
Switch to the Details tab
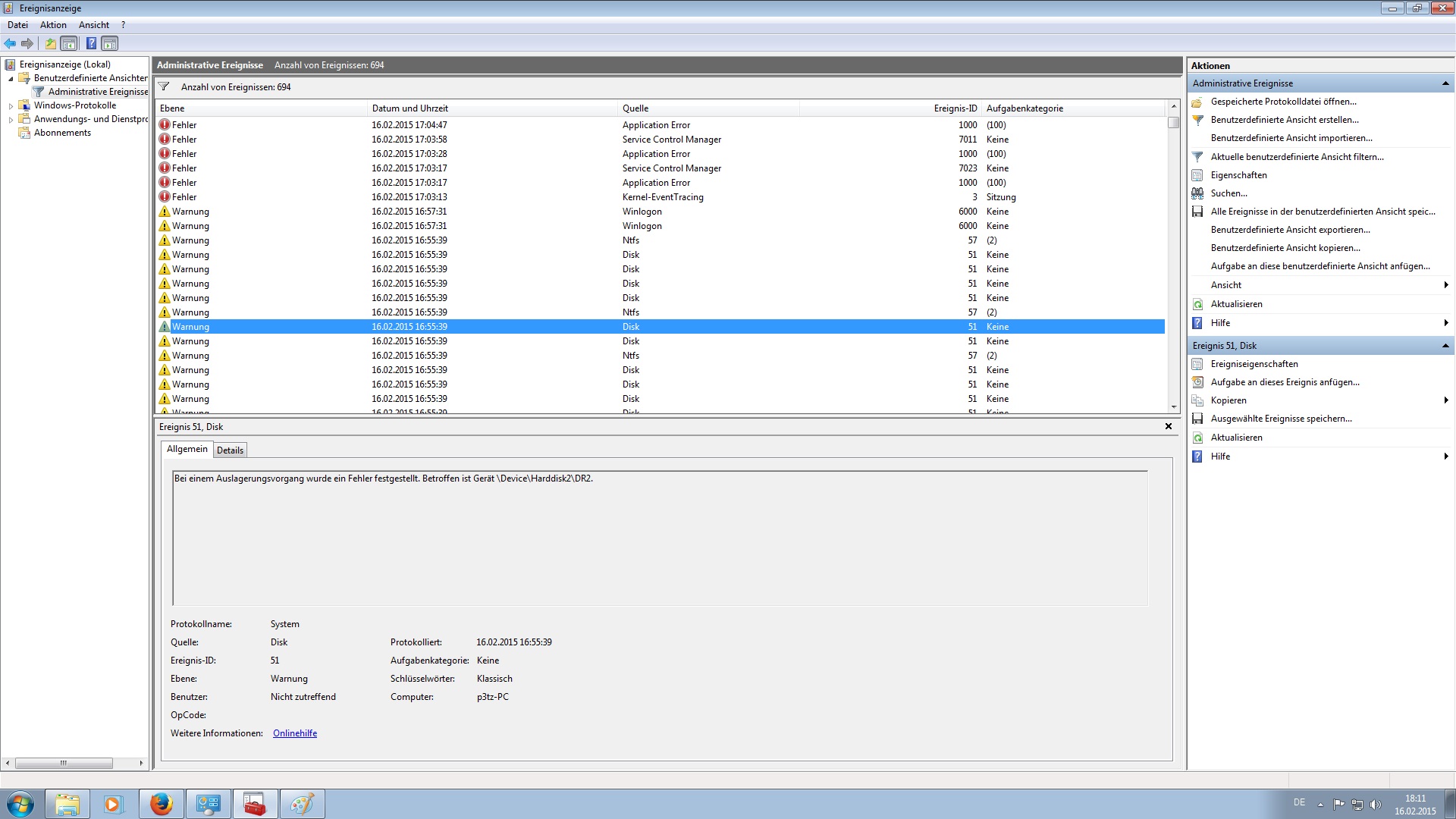(x=230, y=450)
